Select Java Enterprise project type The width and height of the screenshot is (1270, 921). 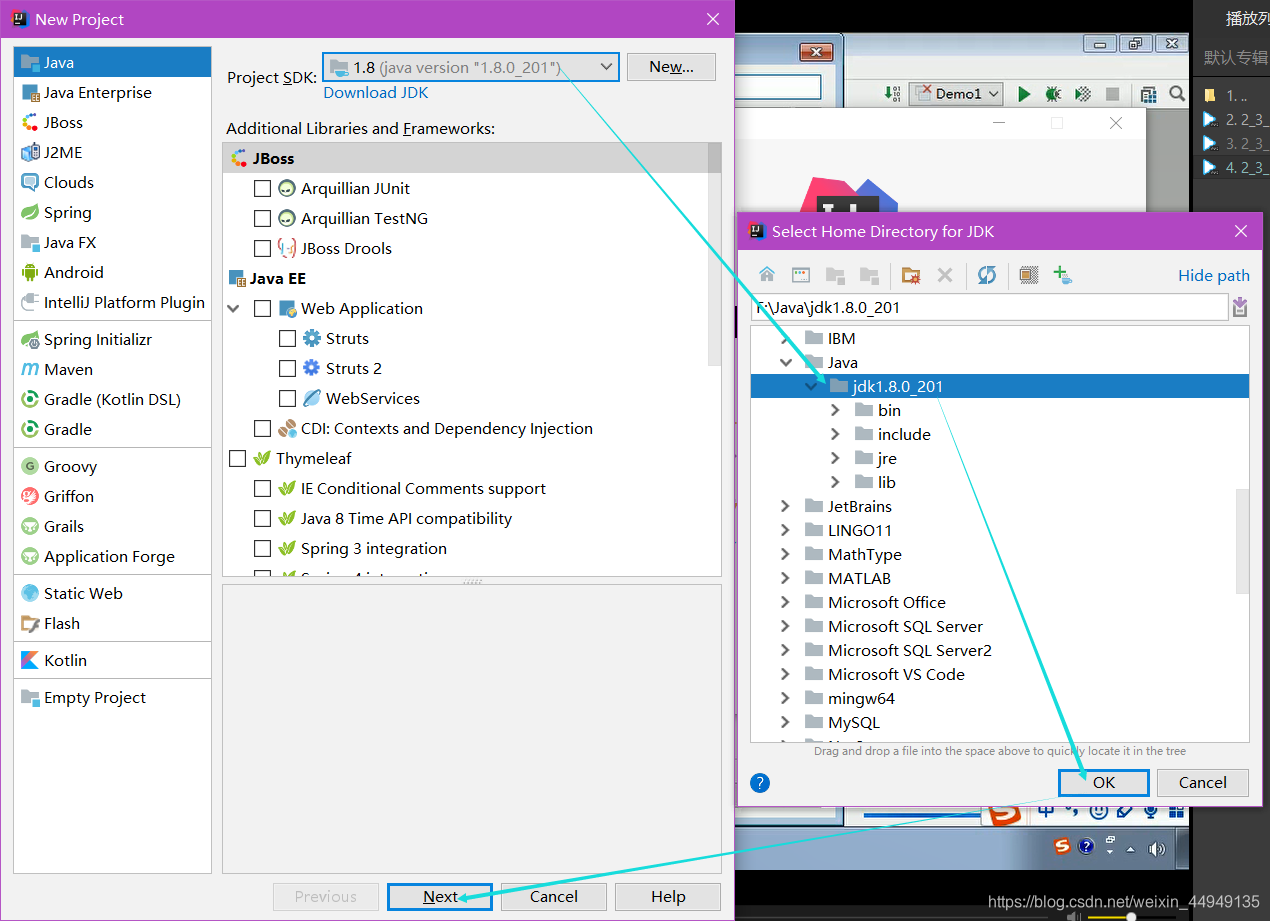pos(112,92)
